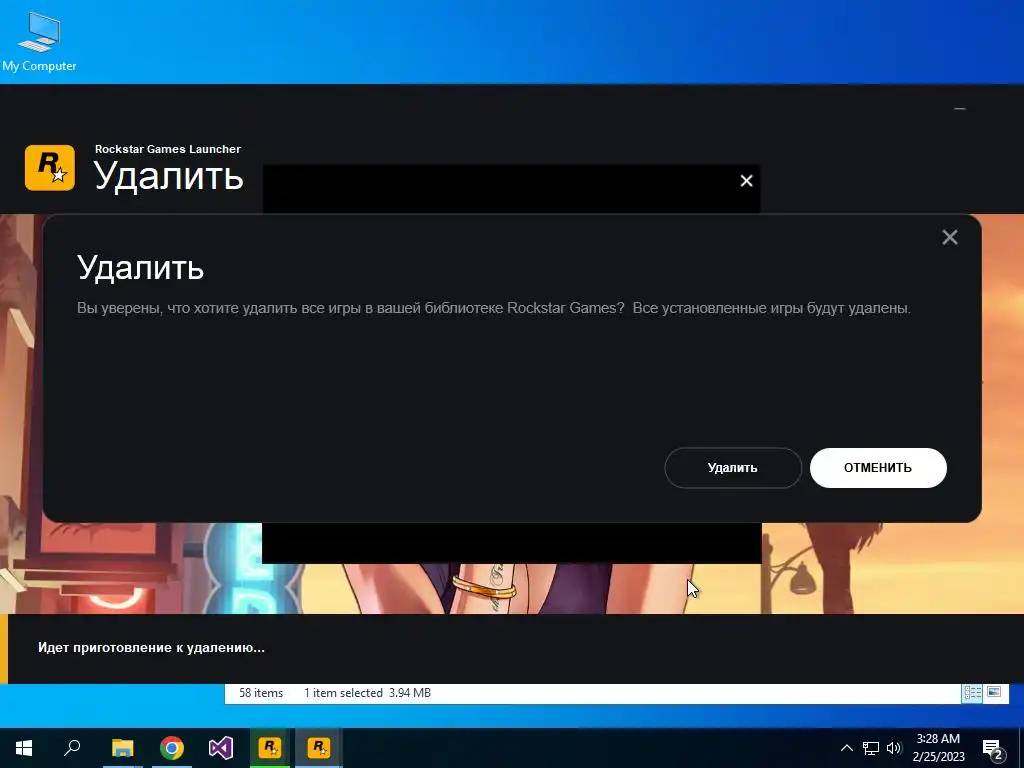
Task: Open the Windows Start menu
Action: 24,748
